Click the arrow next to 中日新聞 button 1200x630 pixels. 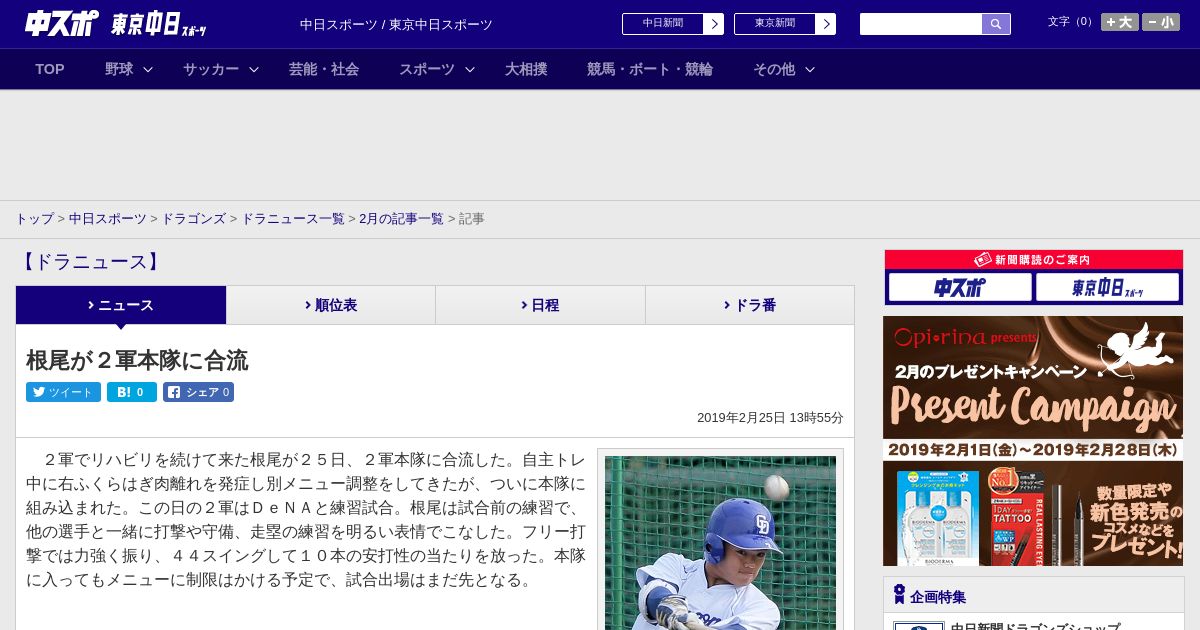(x=713, y=24)
